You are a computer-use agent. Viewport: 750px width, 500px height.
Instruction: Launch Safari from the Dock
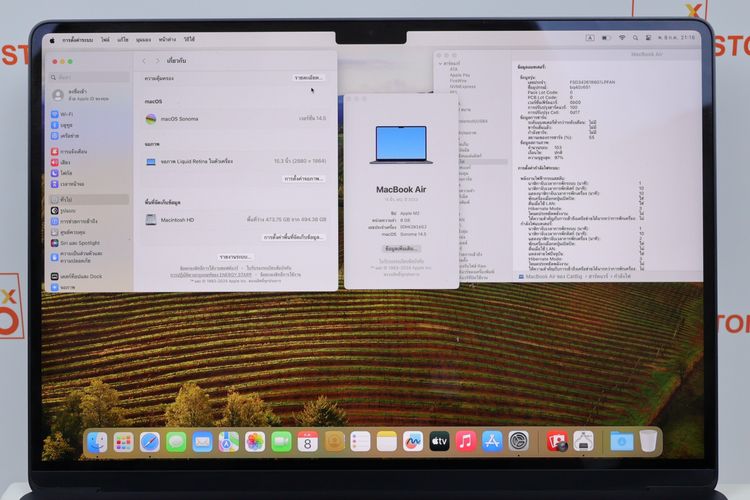(150, 442)
